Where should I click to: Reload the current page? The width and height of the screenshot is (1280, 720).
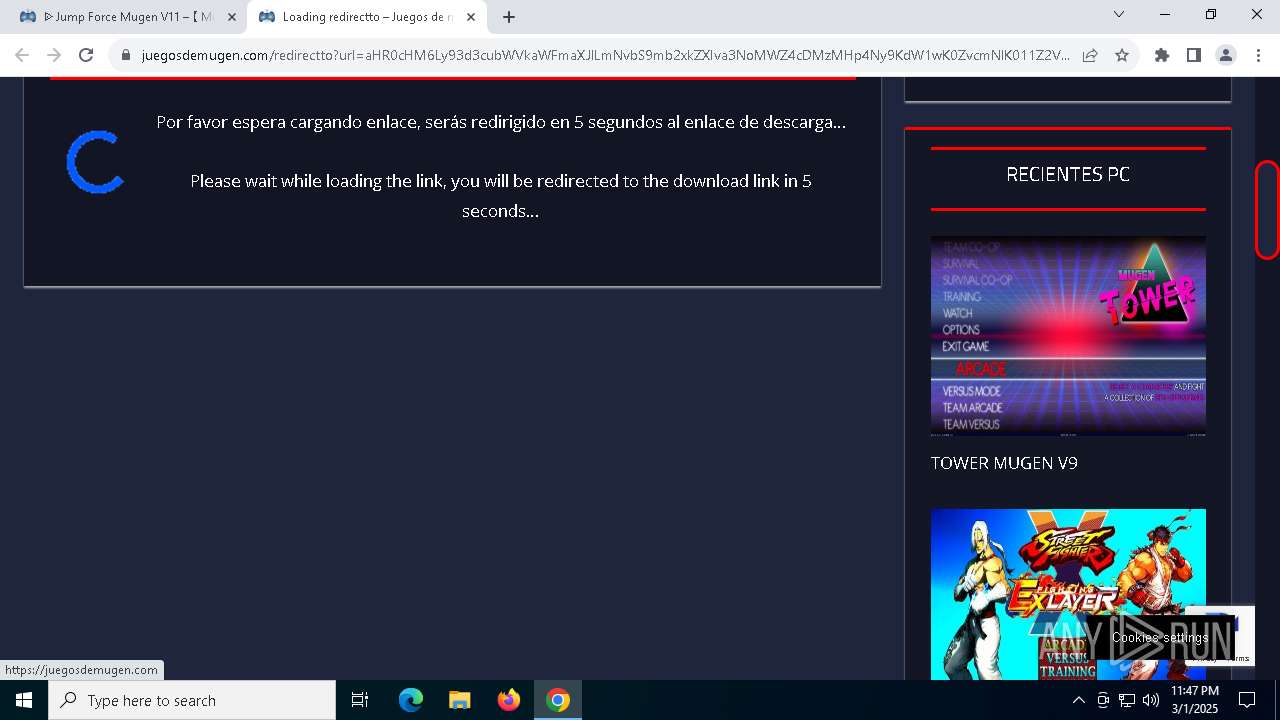click(x=86, y=55)
